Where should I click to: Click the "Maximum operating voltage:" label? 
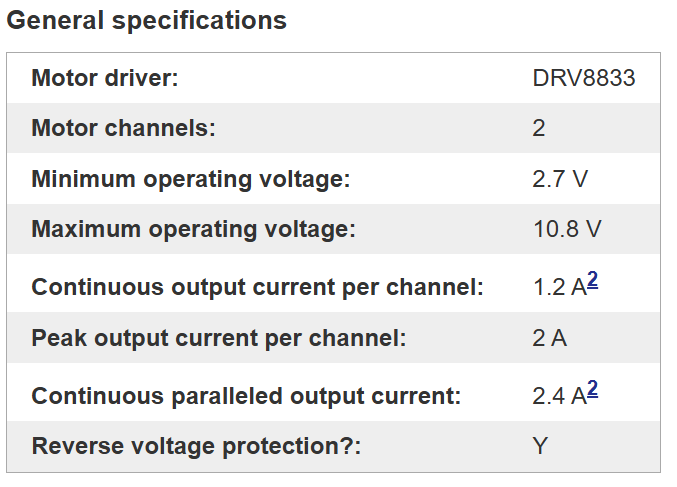click(193, 229)
